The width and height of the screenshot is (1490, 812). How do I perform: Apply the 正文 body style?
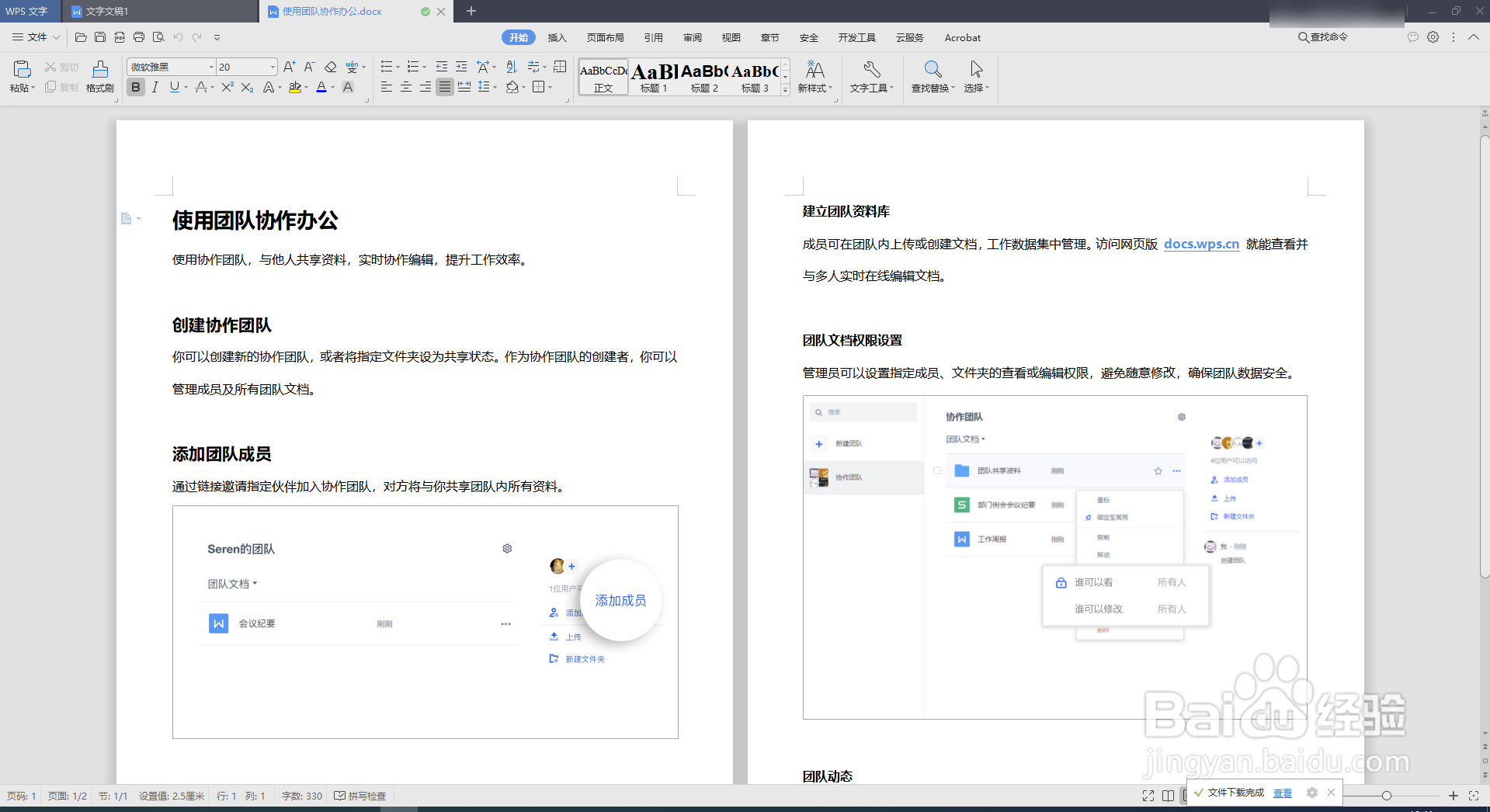coord(603,77)
